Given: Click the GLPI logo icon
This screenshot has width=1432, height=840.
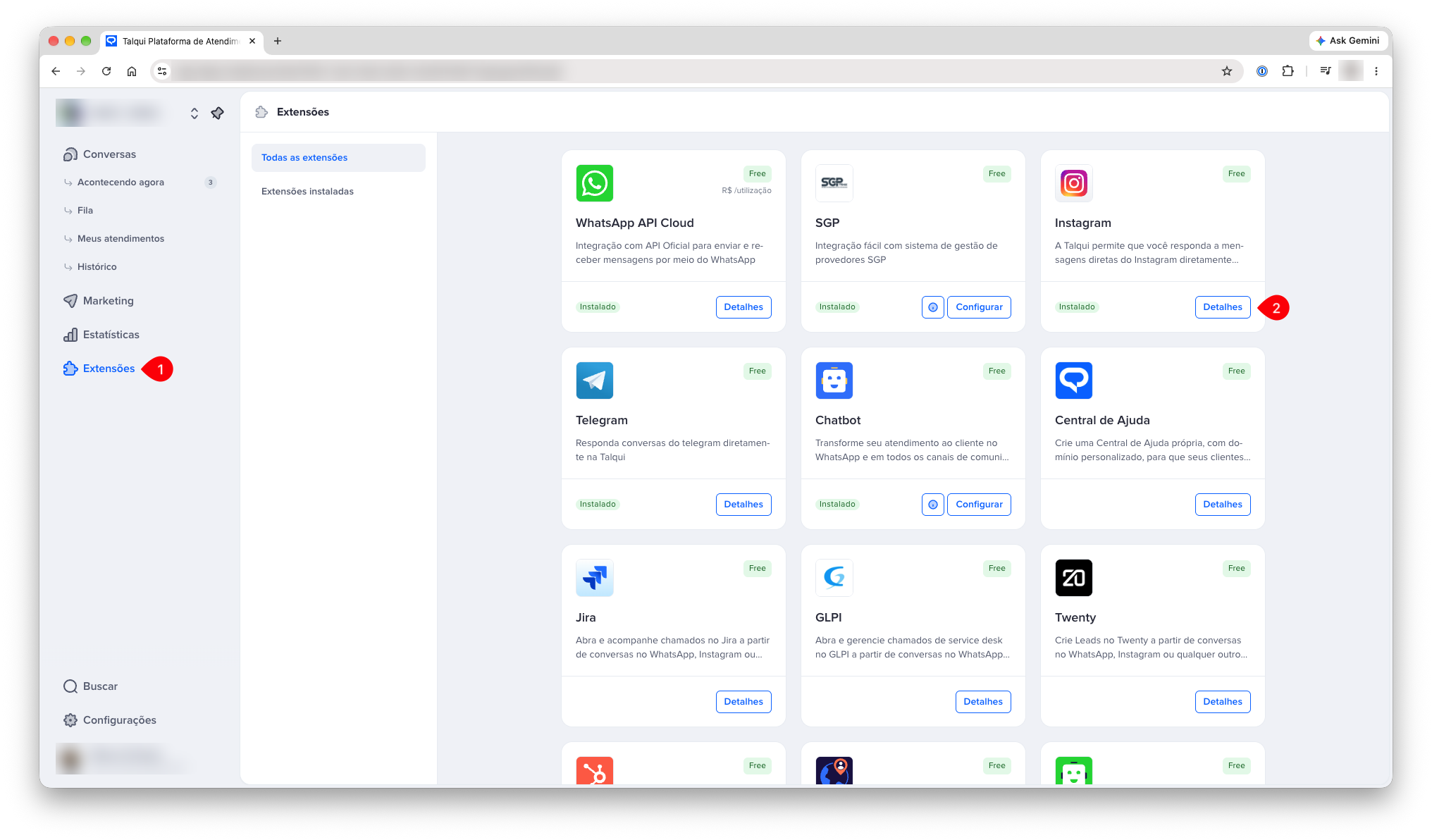Looking at the screenshot, I should [x=834, y=578].
